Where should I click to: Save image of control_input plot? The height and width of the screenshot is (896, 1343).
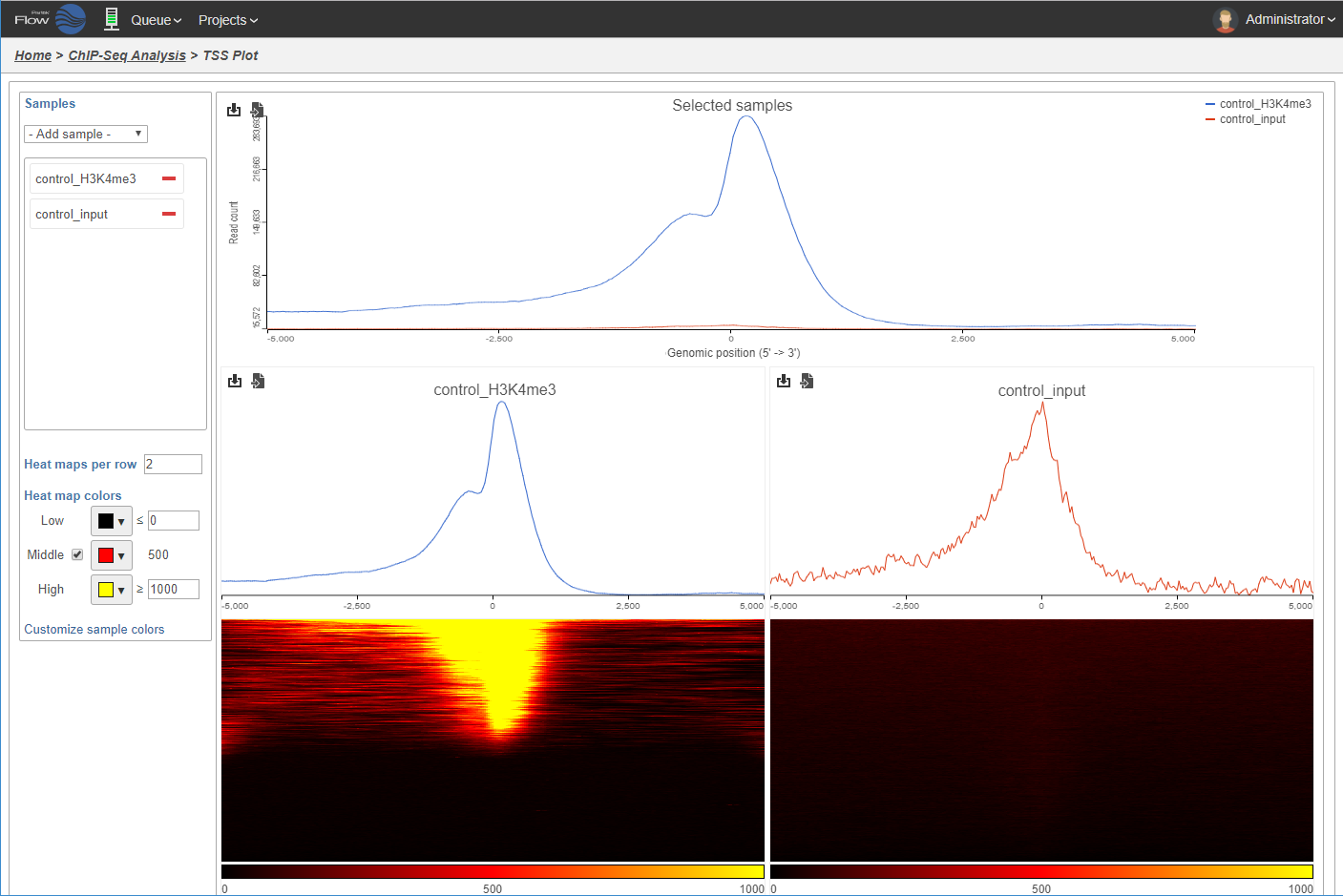(x=784, y=381)
